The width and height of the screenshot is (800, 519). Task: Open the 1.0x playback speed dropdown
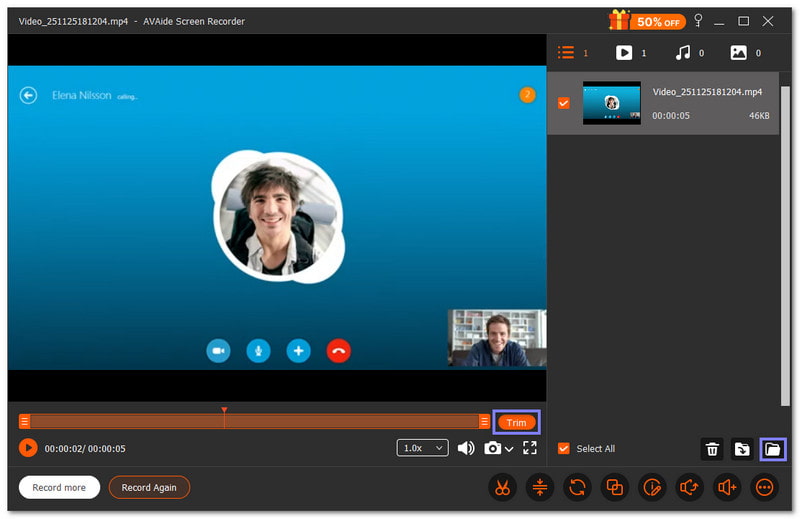click(x=422, y=448)
